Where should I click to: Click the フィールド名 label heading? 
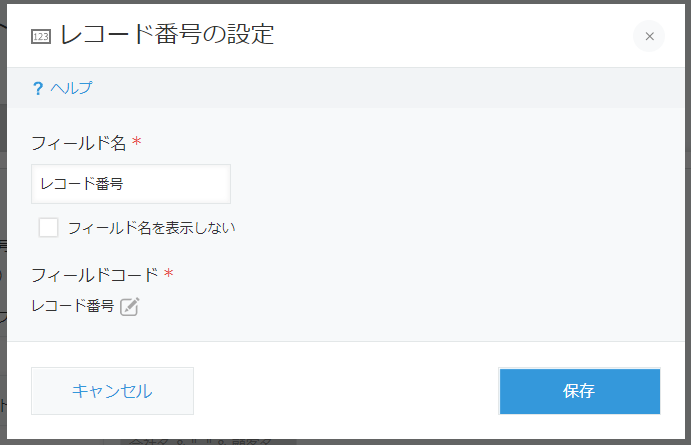[x=79, y=143]
